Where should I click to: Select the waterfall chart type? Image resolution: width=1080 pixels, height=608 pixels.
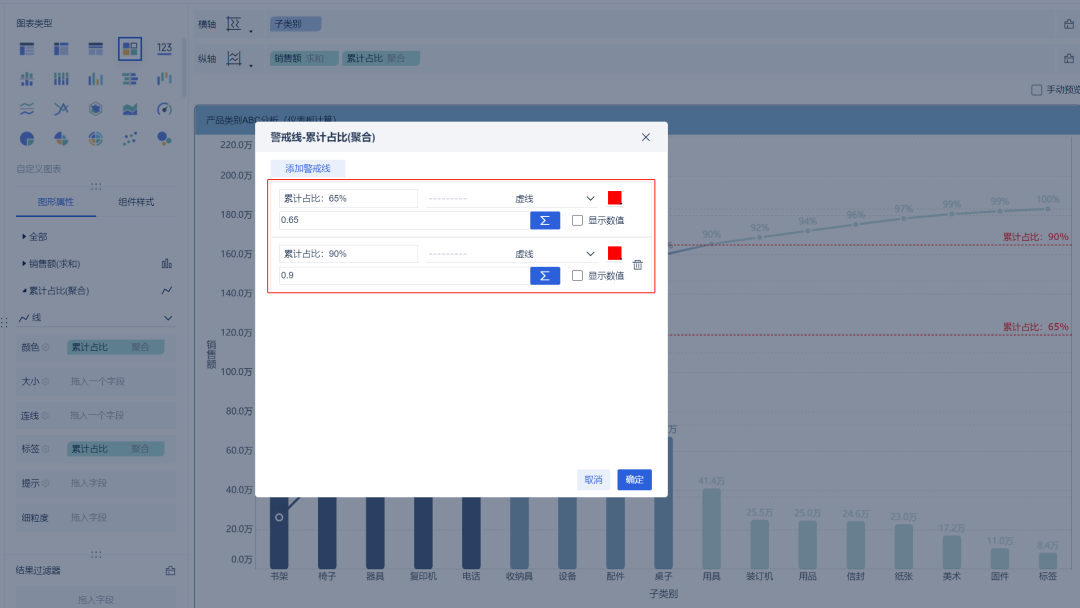point(164,79)
